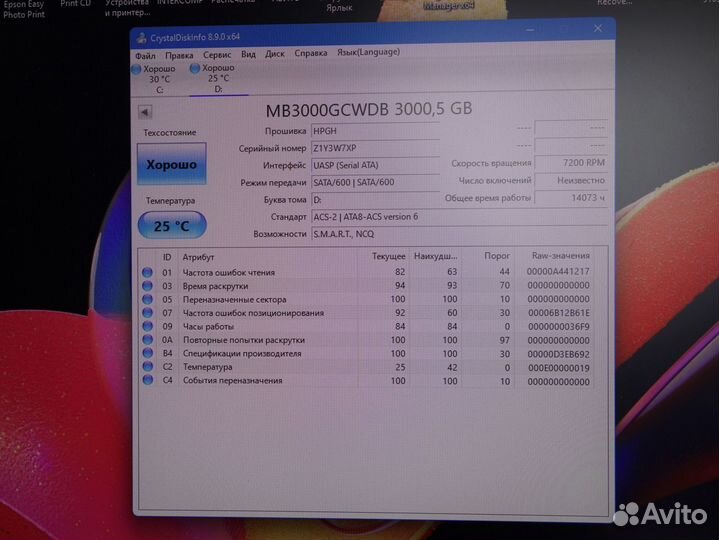Click the Прошивка field showing HPGH
This screenshot has height=540, width=719.
[375, 131]
